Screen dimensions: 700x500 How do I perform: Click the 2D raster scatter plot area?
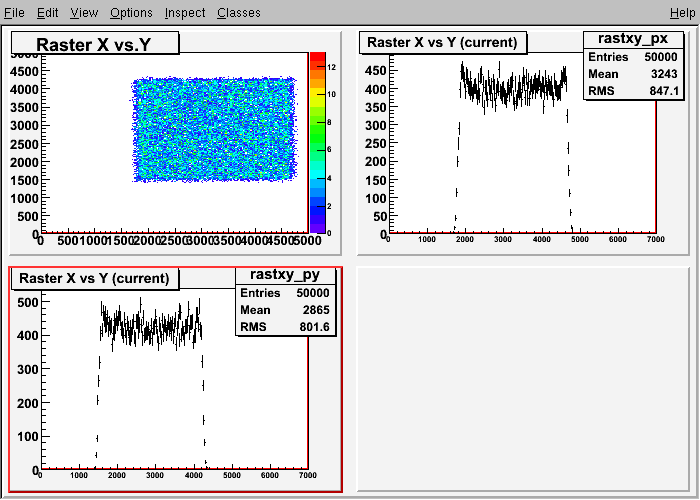pyautogui.click(x=214, y=129)
